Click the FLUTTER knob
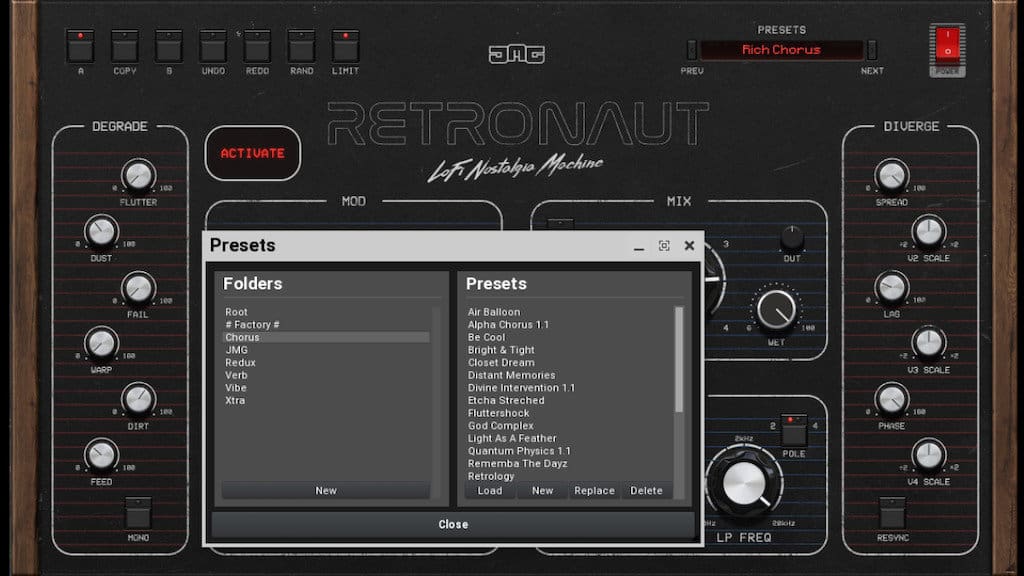 pyautogui.click(x=138, y=177)
